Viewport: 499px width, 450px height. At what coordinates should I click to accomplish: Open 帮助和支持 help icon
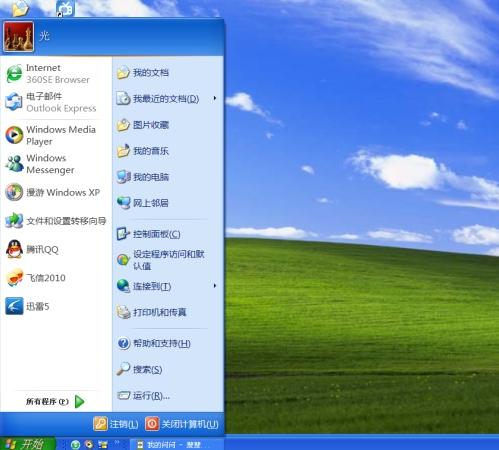[123, 343]
